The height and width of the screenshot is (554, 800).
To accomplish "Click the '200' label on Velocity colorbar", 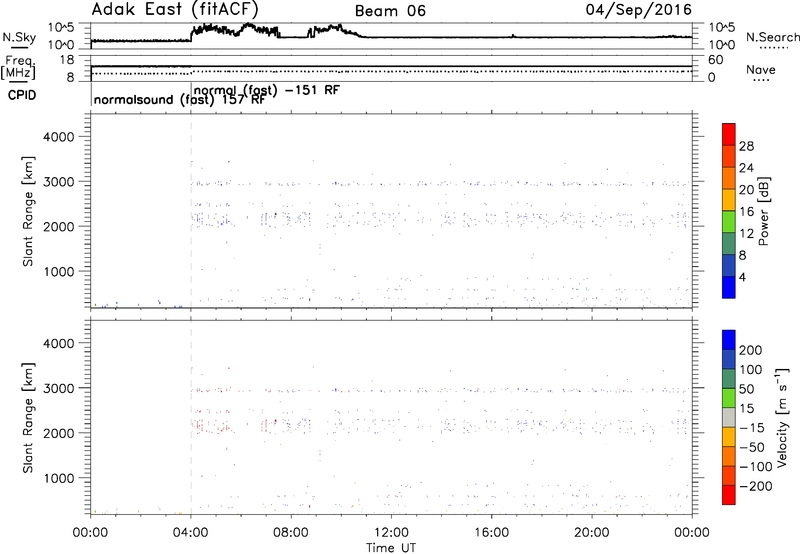I will click(751, 350).
